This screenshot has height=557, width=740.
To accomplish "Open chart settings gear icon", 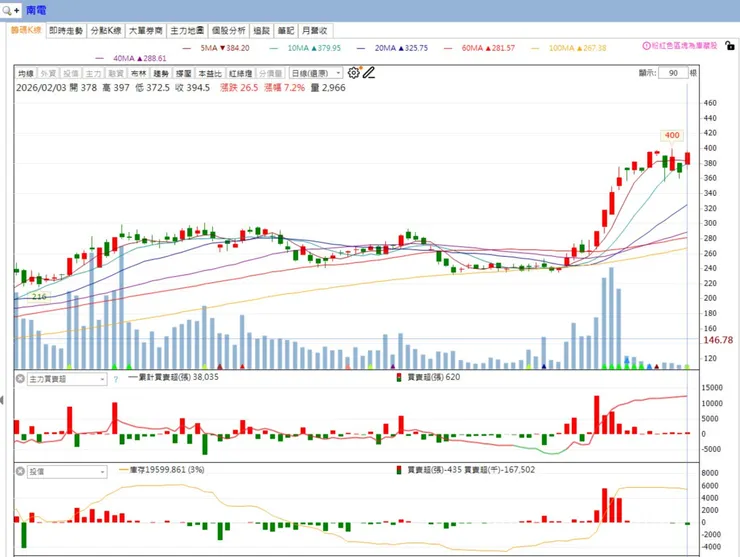I will 353,73.
